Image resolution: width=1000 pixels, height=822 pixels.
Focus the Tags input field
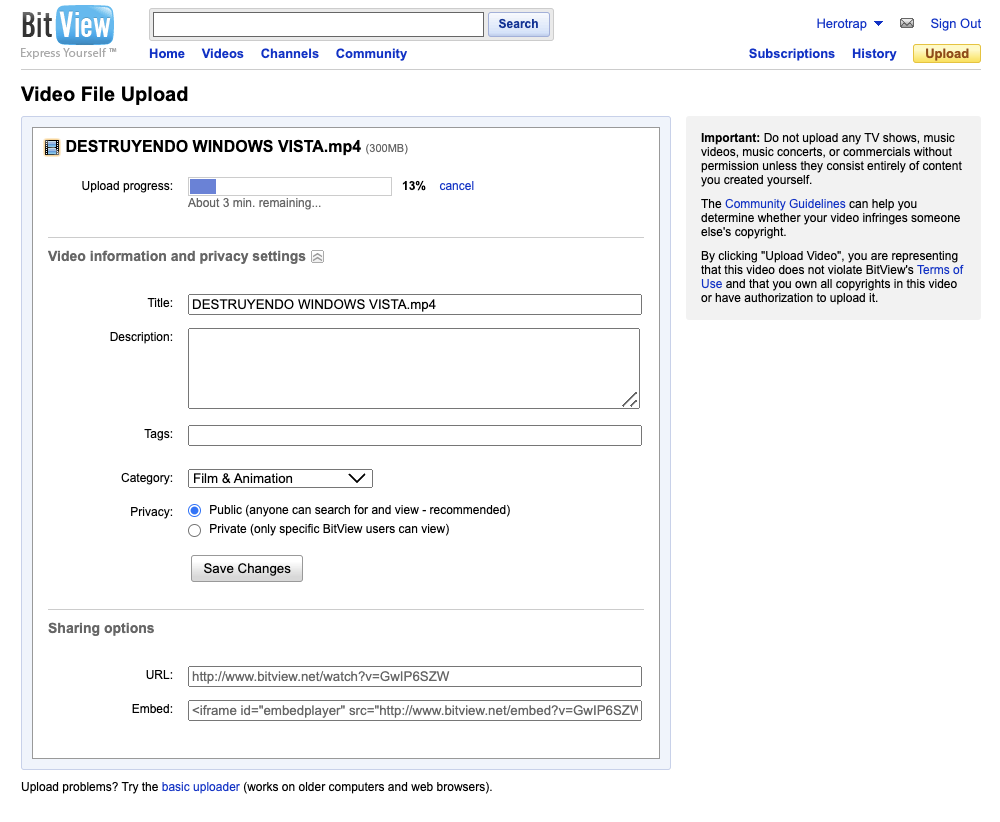(414, 435)
